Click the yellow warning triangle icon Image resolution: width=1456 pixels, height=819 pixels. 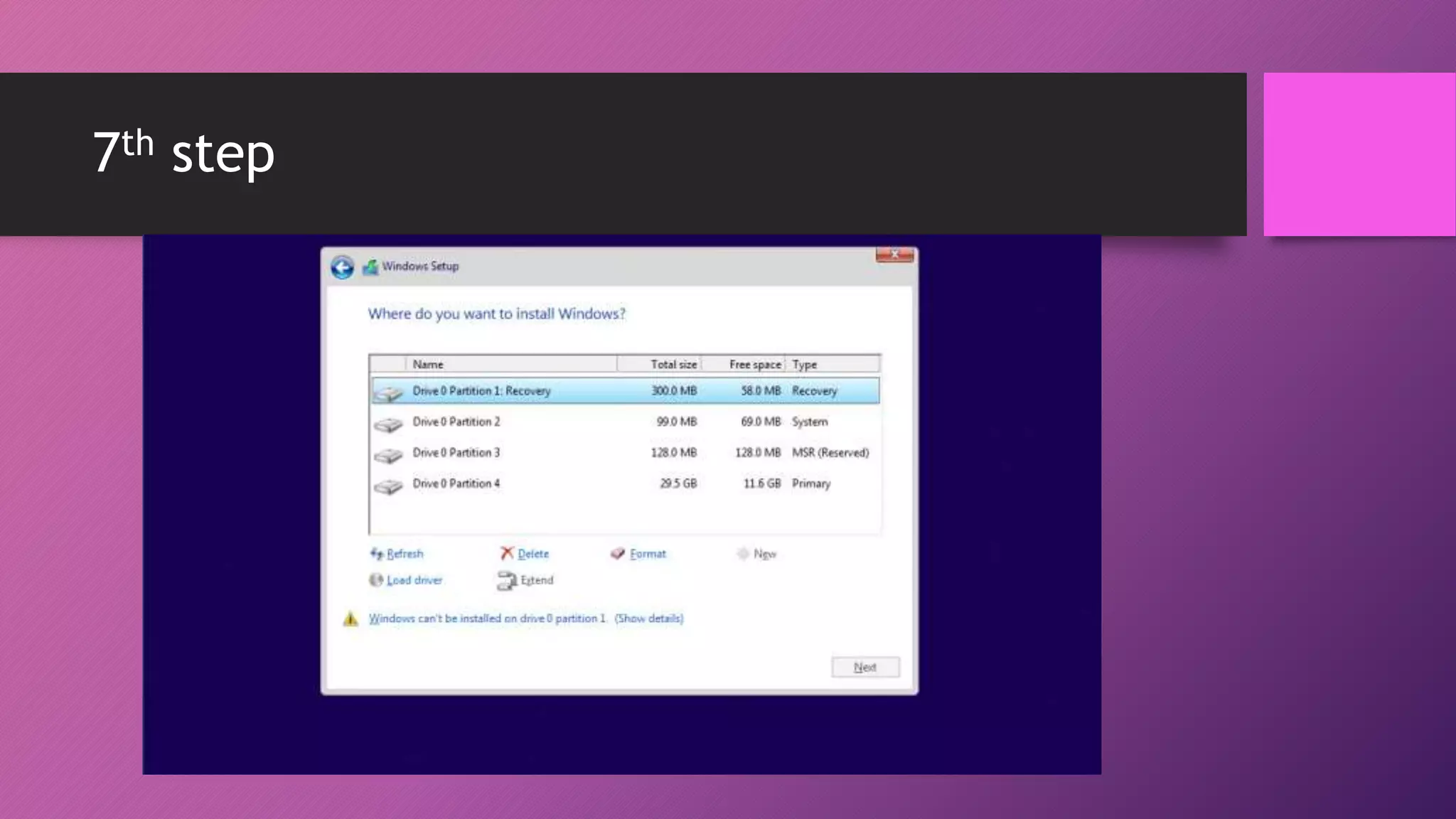pos(350,619)
